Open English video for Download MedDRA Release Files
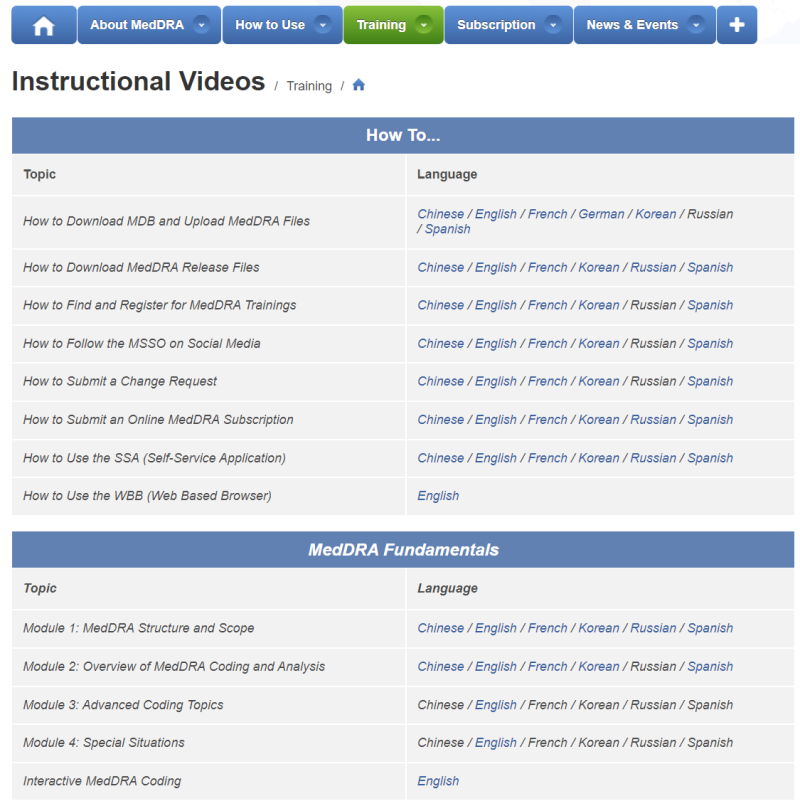The image size is (800, 806). click(496, 267)
